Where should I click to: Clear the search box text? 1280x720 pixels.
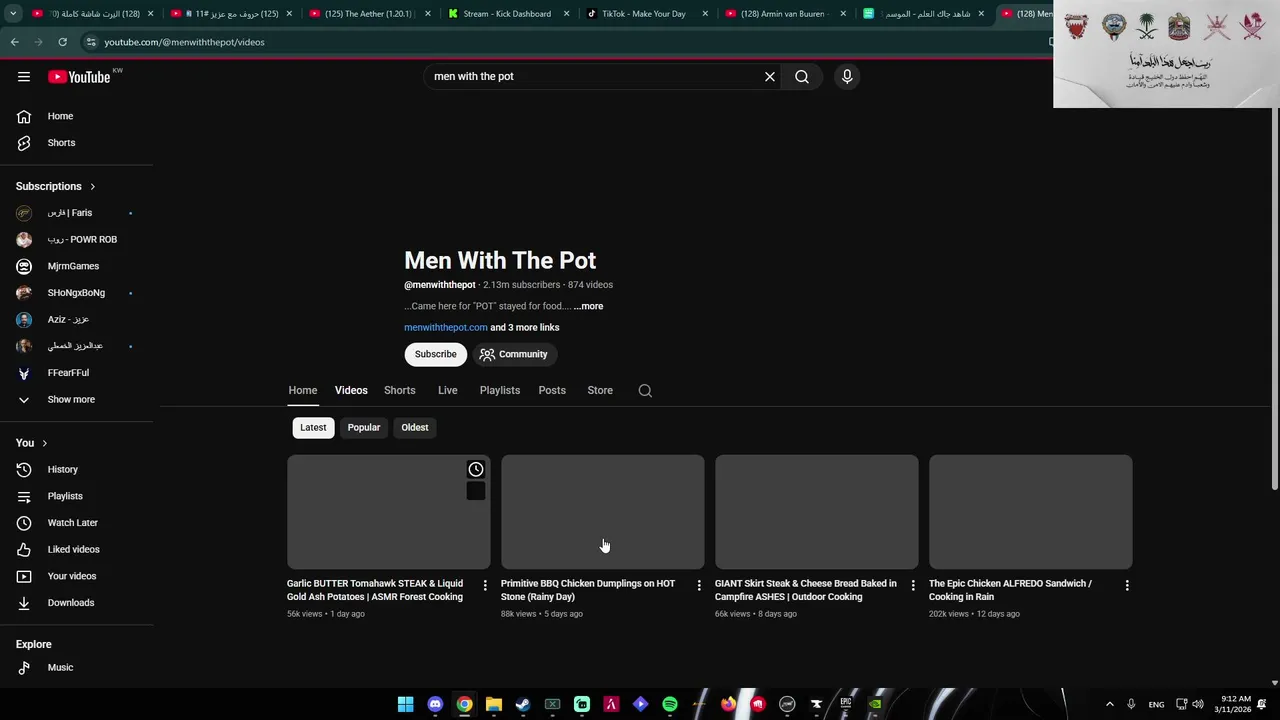pyautogui.click(x=770, y=76)
